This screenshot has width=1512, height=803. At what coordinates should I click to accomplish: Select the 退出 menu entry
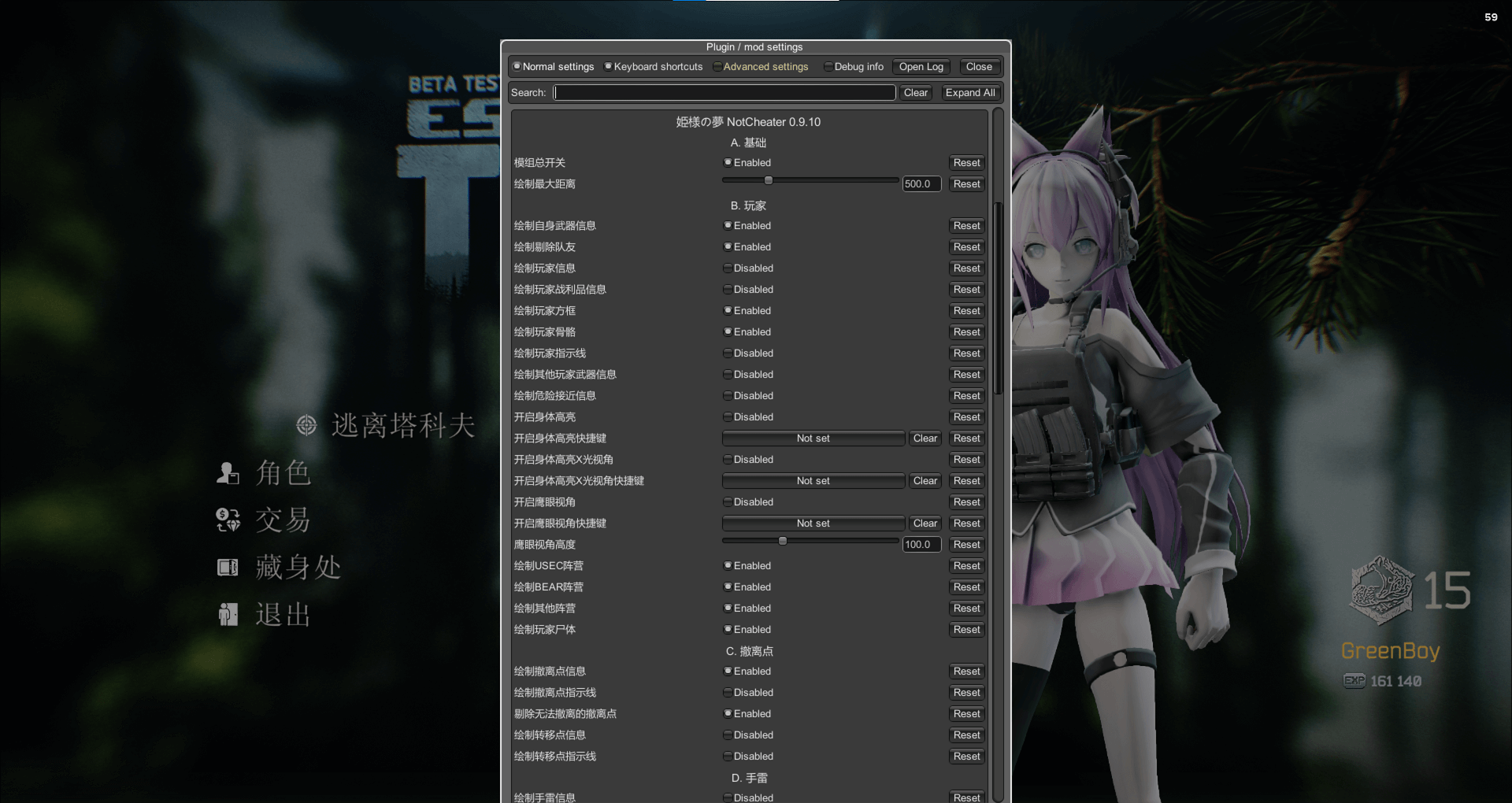click(283, 614)
